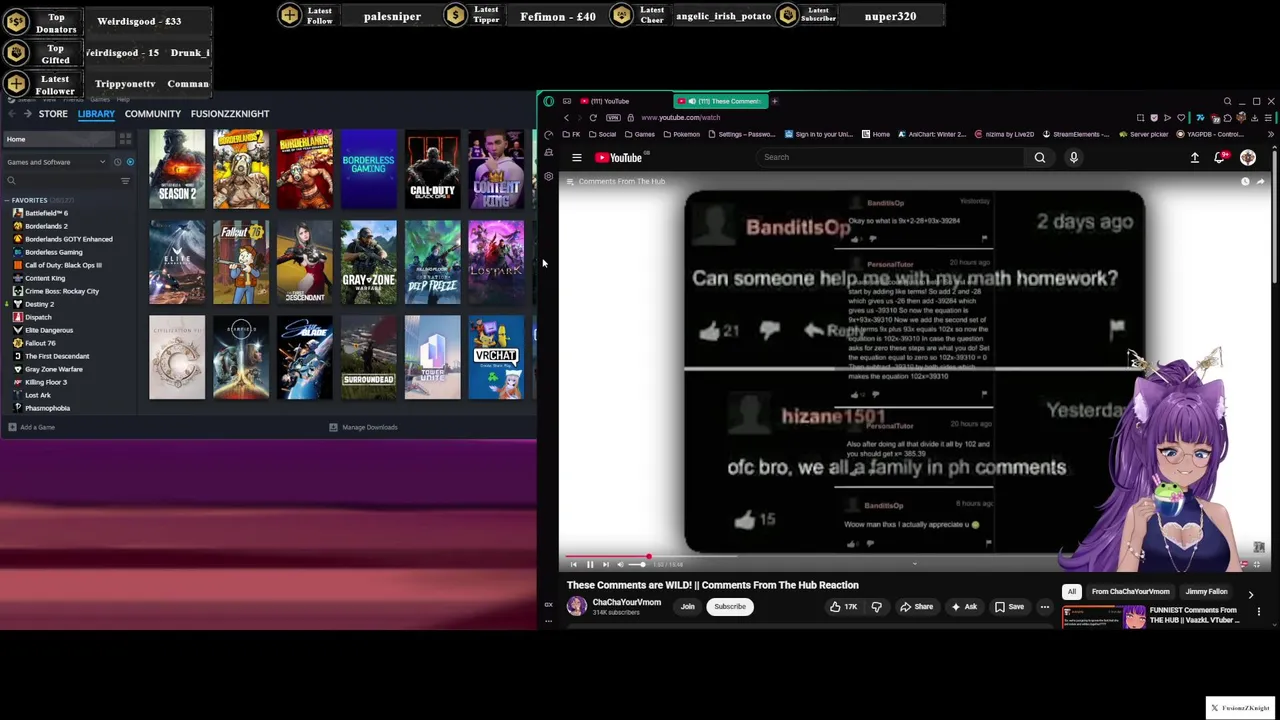The image size is (1280, 720).
Task: Like the video with 17K likes
Action: coord(842,606)
